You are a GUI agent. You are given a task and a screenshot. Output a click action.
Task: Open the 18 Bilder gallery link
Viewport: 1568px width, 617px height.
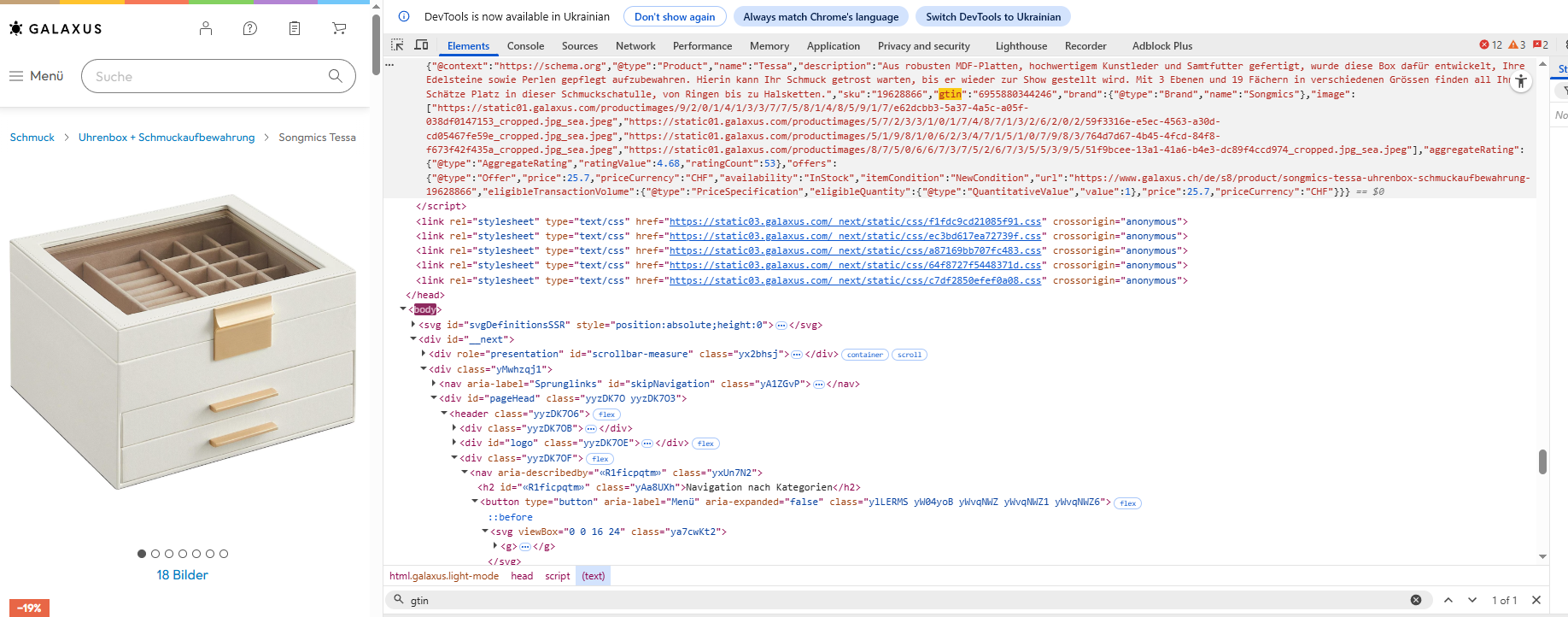[183, 575]
